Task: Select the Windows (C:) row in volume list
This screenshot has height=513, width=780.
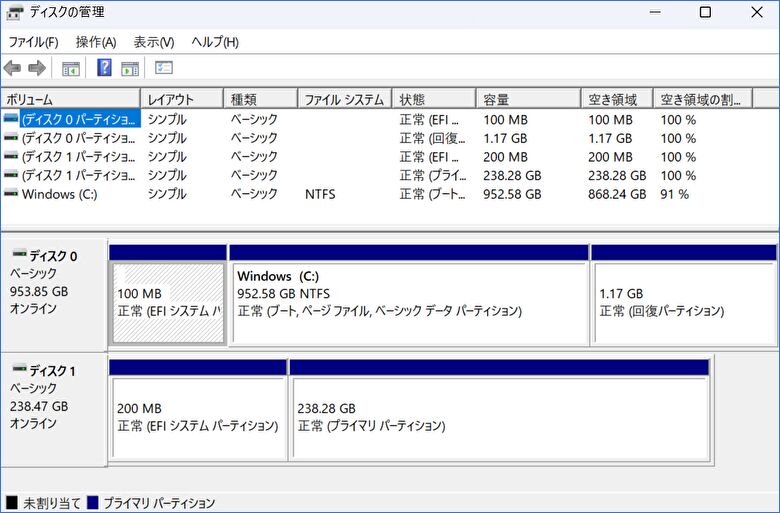Action: click(59, 194)
